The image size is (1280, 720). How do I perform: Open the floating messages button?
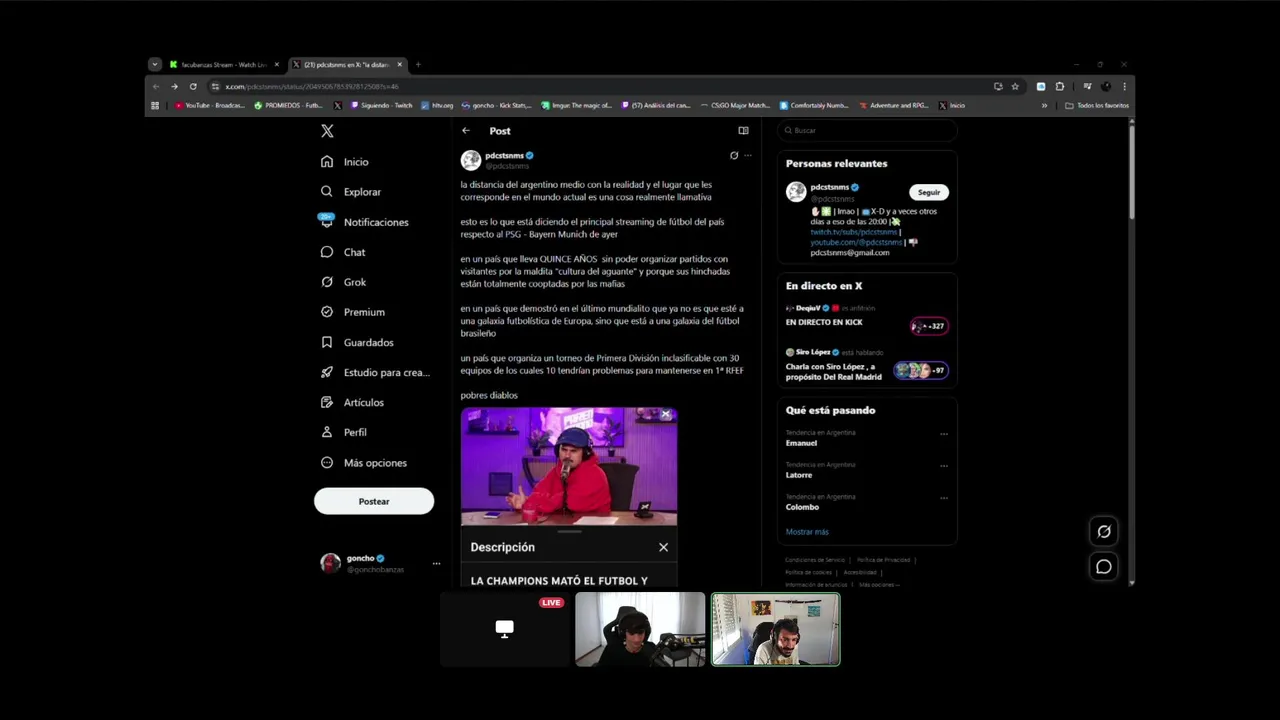(1103, 567)
